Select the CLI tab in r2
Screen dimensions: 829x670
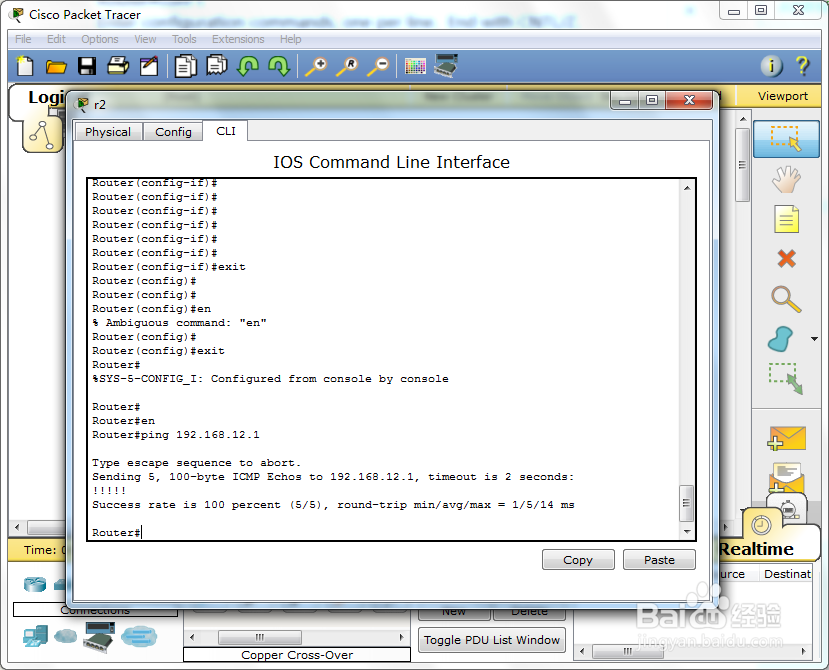pyautogui.click(x=226, y=131)
